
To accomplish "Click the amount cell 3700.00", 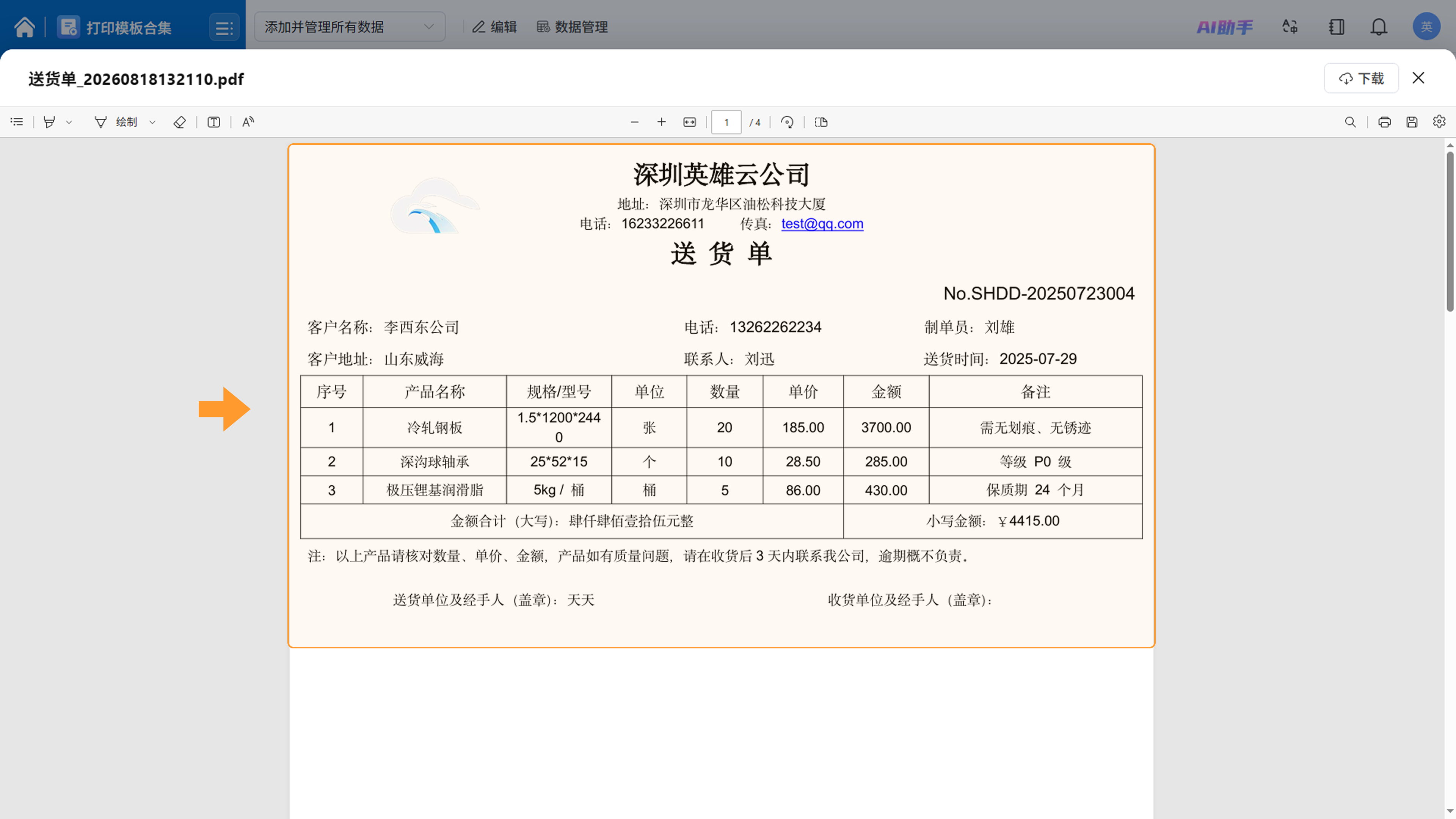I will (x=886, y=428).
